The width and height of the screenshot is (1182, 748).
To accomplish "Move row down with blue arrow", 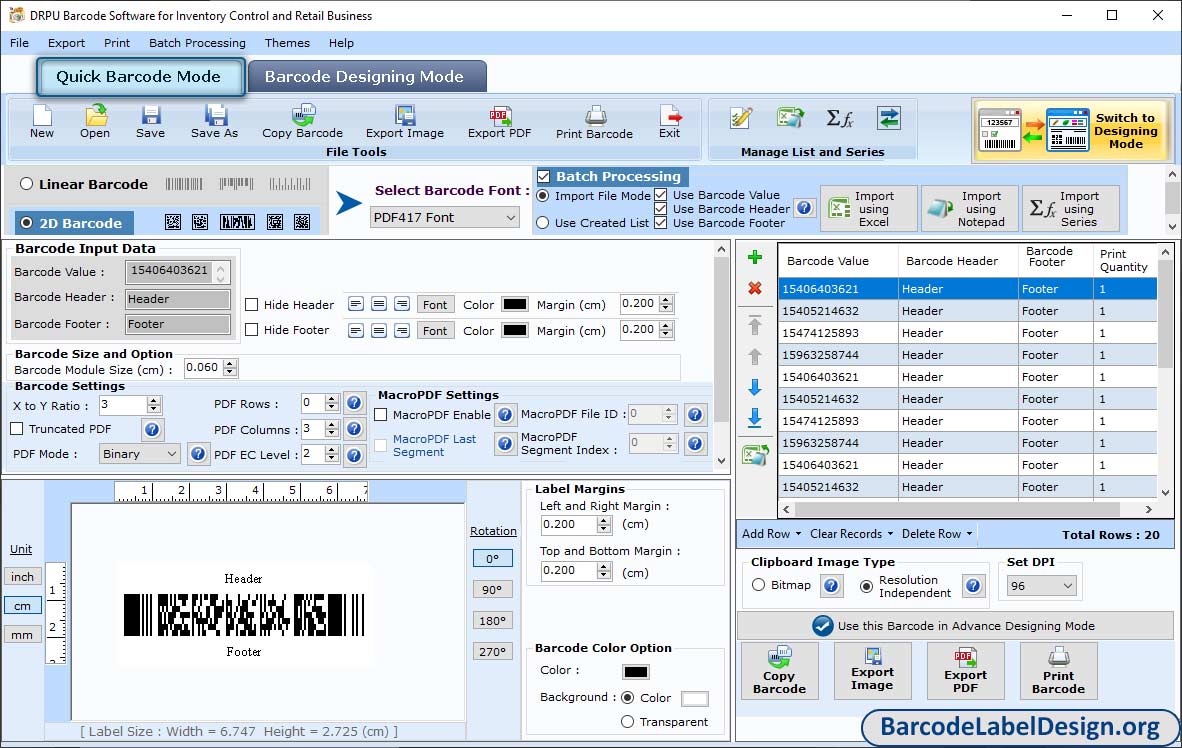I will 755,388.
